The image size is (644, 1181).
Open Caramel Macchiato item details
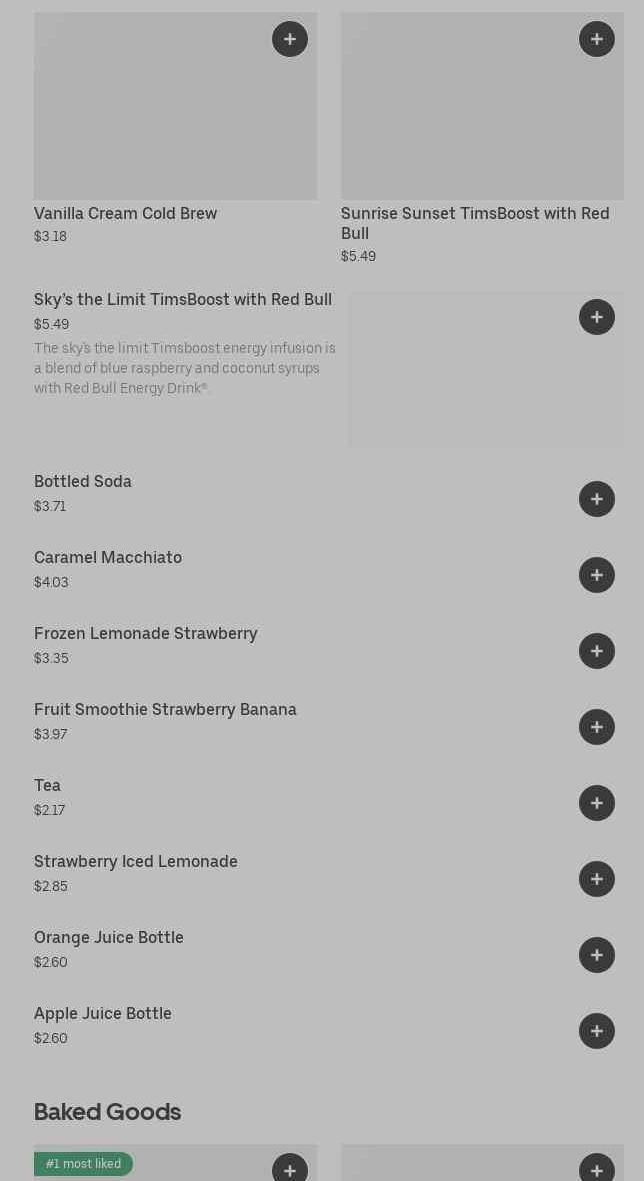[108, 558]
